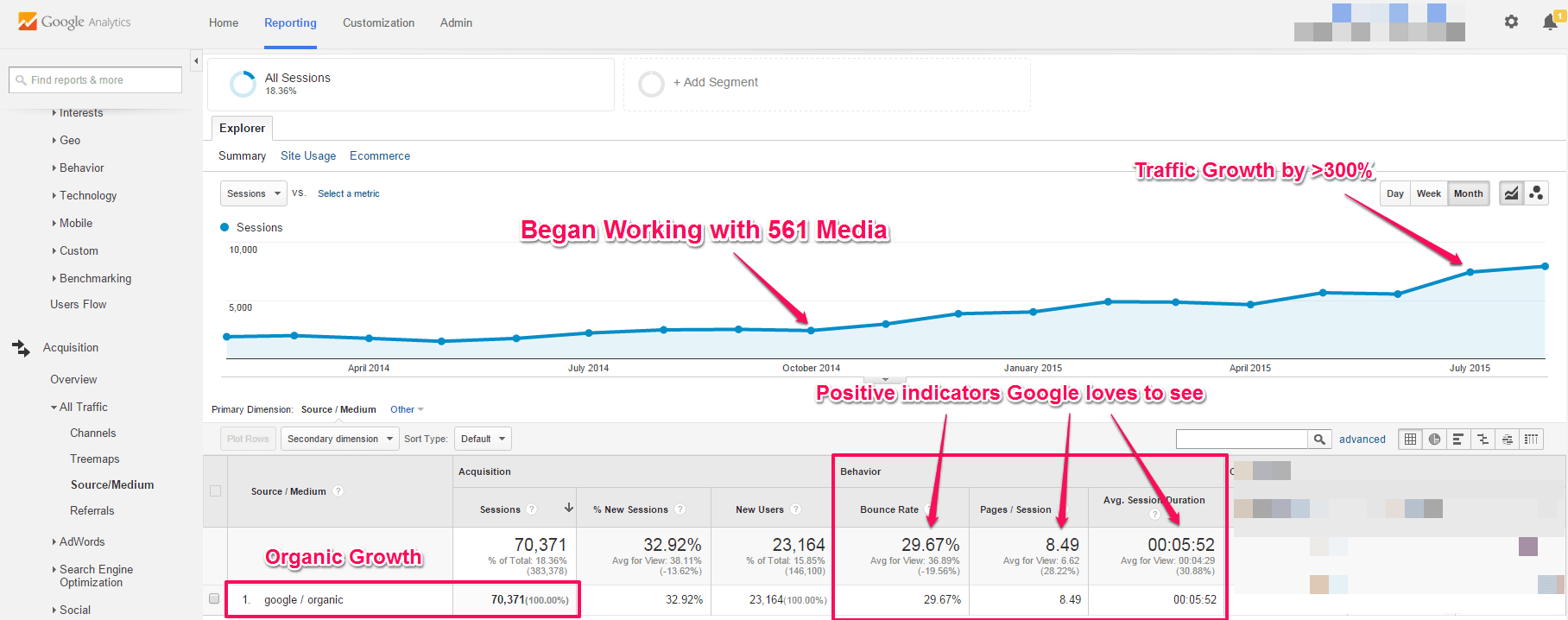This screenshot has width=1568, height=620.
Task: Click the google / organic link
Action: (x=304, y=600)
